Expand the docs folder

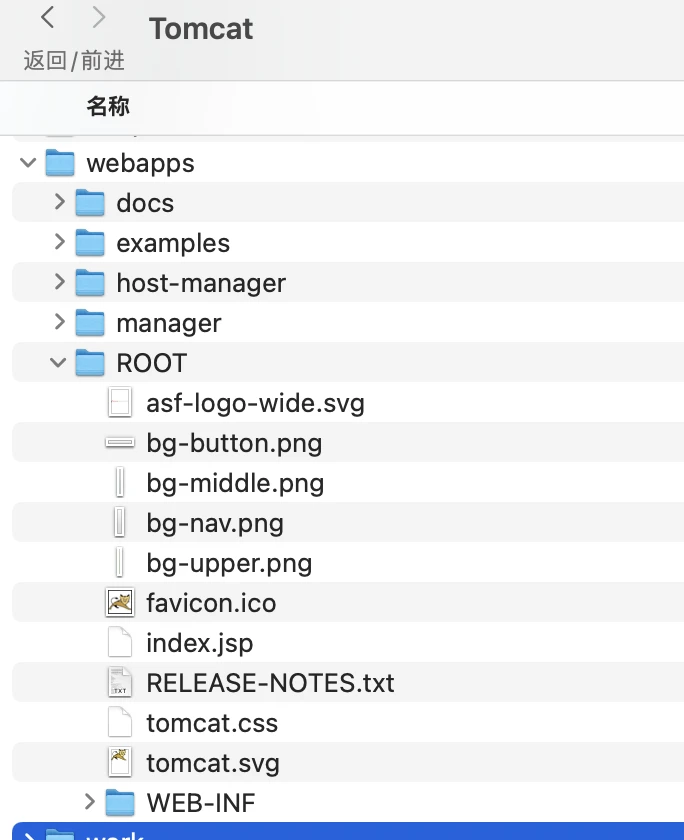click(x=59, y=202)
